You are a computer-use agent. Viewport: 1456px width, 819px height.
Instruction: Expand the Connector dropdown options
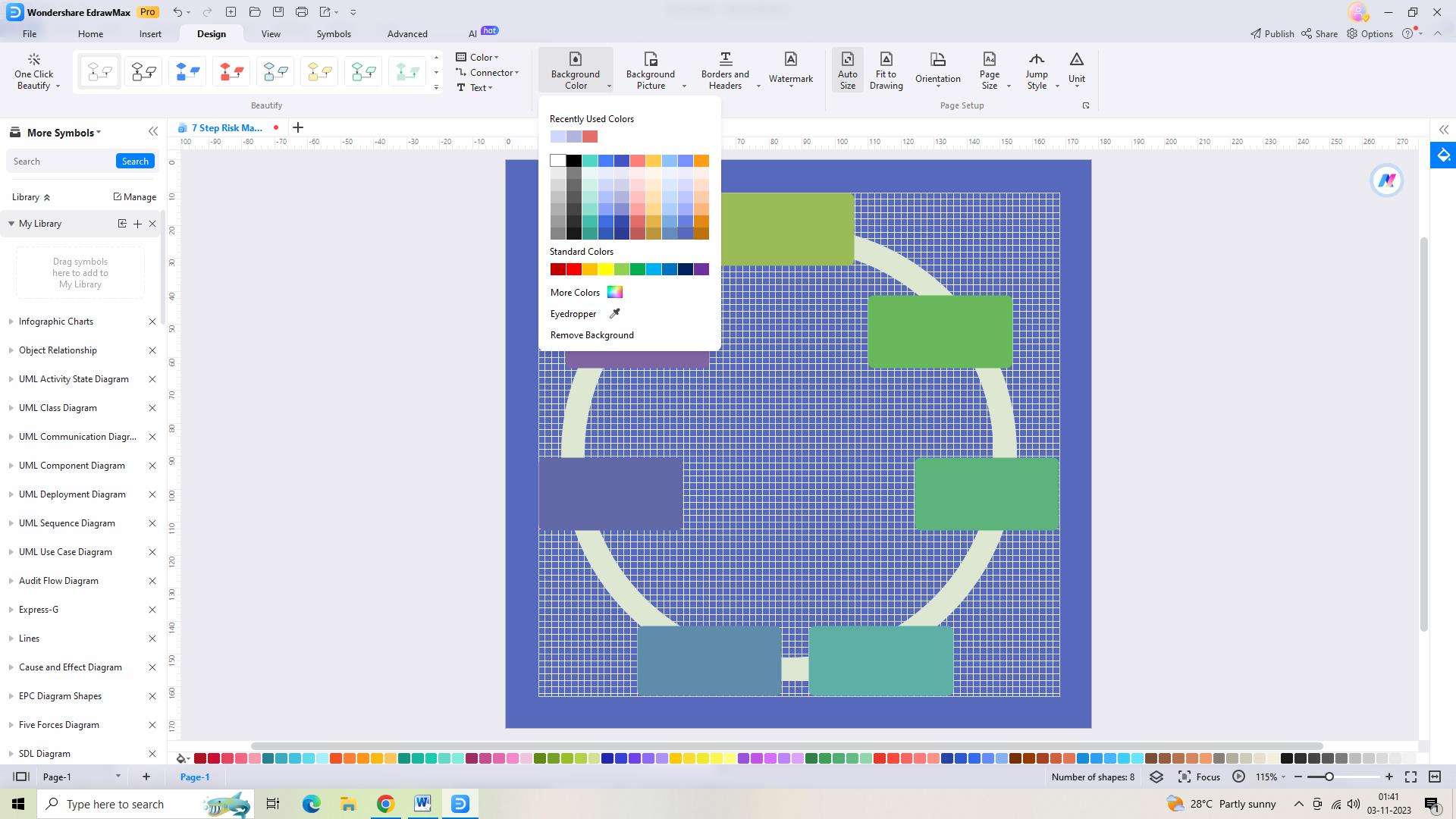coord(517,72)
